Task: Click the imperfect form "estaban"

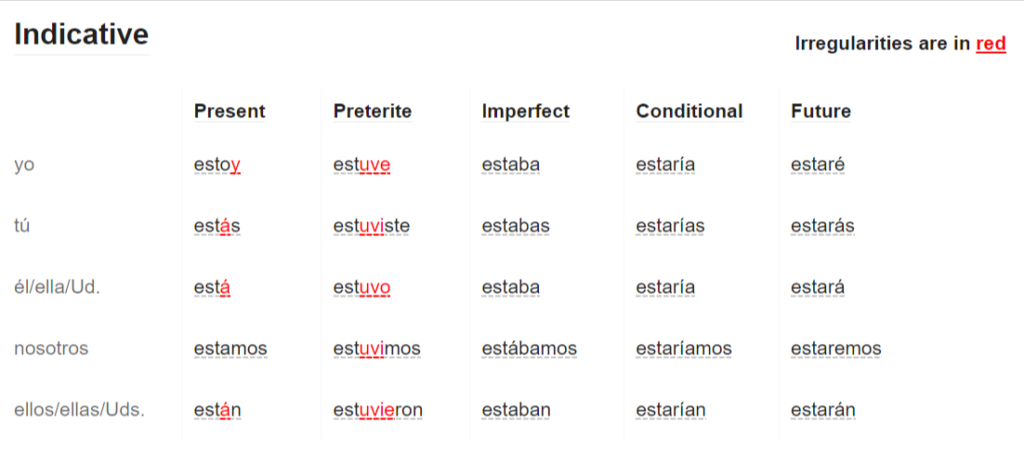Action: (x=516, y=410)
